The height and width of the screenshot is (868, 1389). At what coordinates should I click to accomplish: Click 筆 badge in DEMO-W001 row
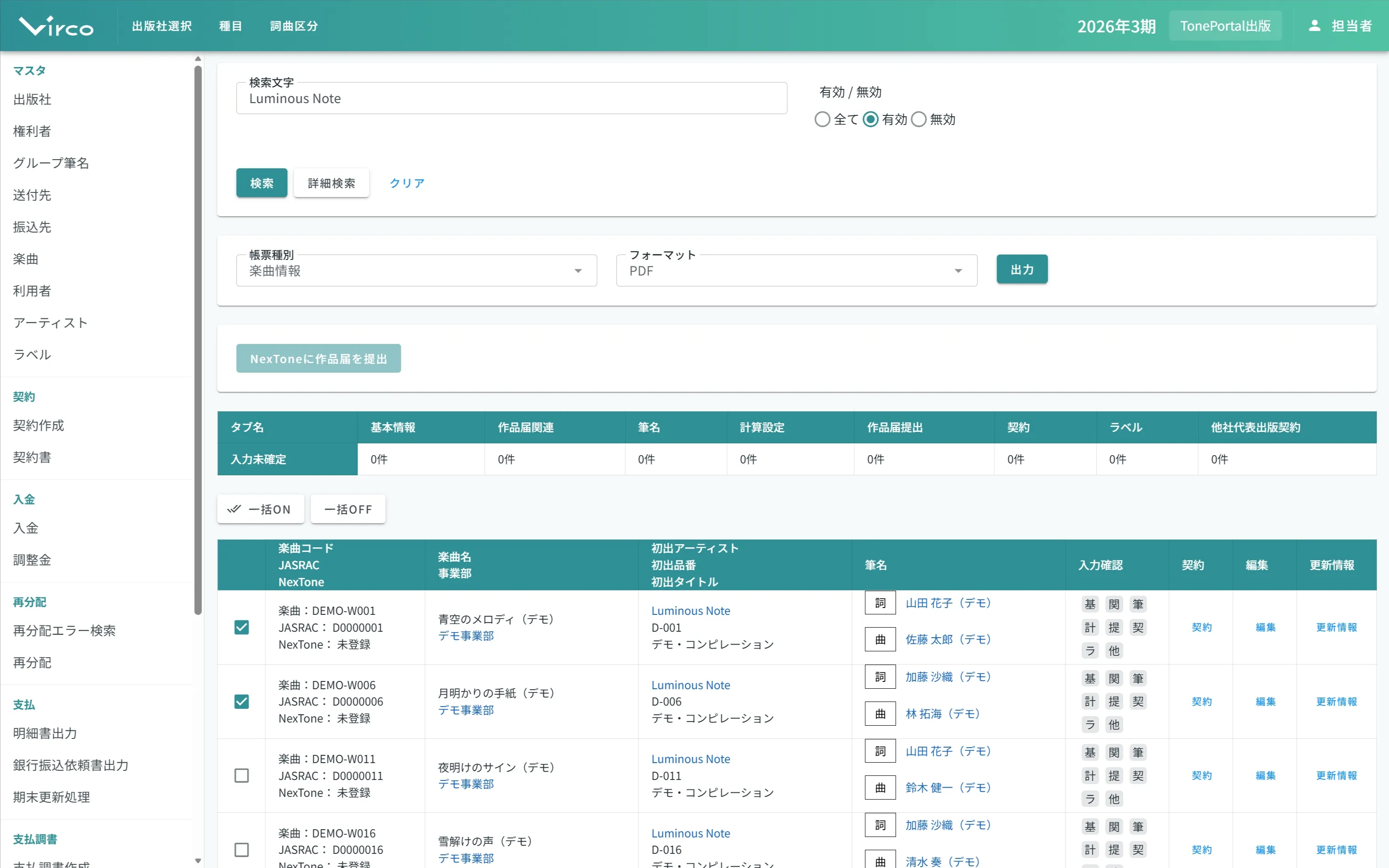click(1138, 604)
